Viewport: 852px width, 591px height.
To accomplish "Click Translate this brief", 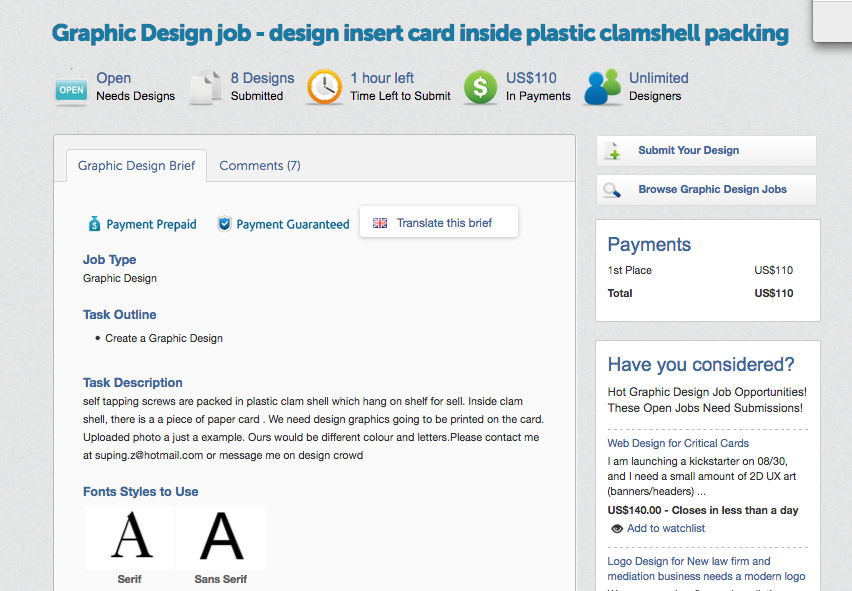I will click(444, 223).
